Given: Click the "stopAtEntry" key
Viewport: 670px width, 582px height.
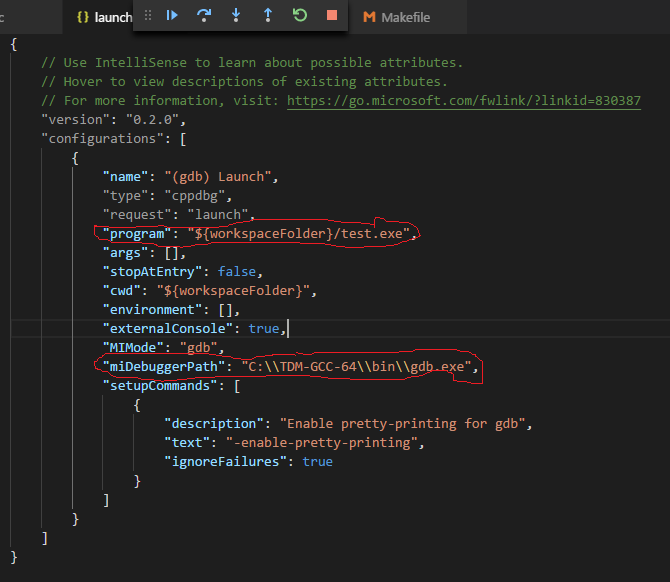Looking at the screenshot, I should (152, 272).
